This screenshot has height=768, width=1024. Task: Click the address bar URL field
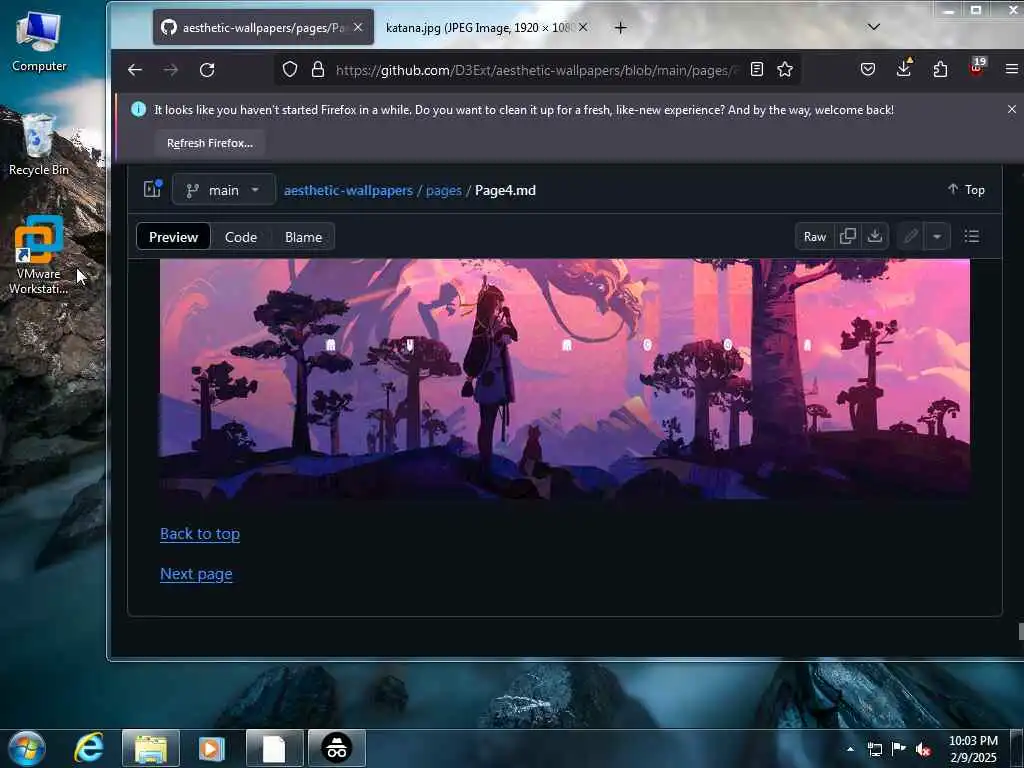pos(537,70)
